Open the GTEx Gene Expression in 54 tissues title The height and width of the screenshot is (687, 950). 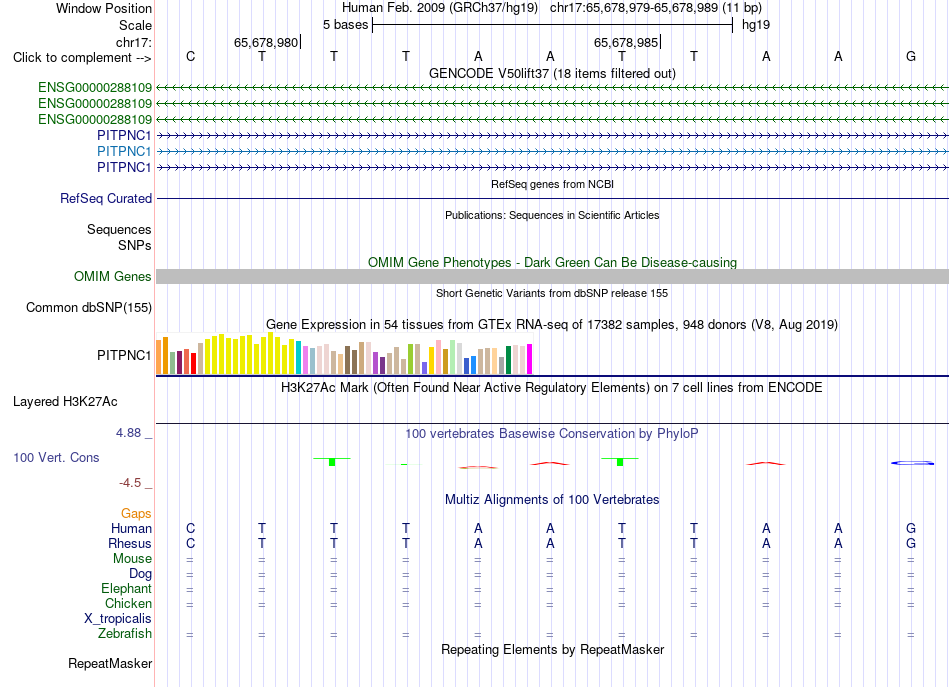(x=552, y=324)
